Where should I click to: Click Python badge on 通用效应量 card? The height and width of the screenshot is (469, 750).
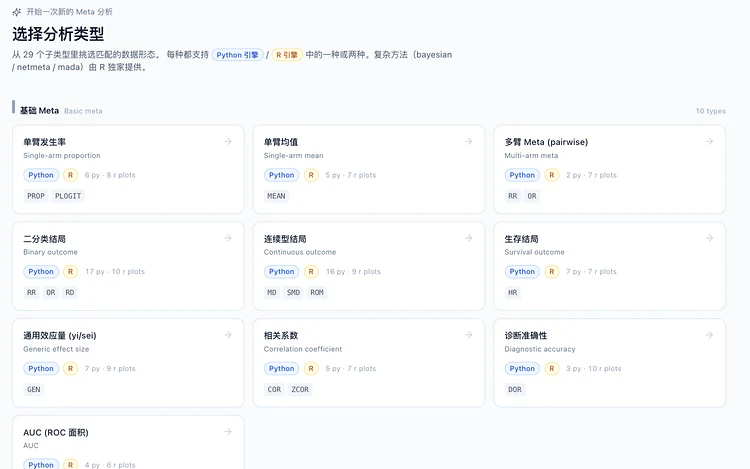coord(41,369)
